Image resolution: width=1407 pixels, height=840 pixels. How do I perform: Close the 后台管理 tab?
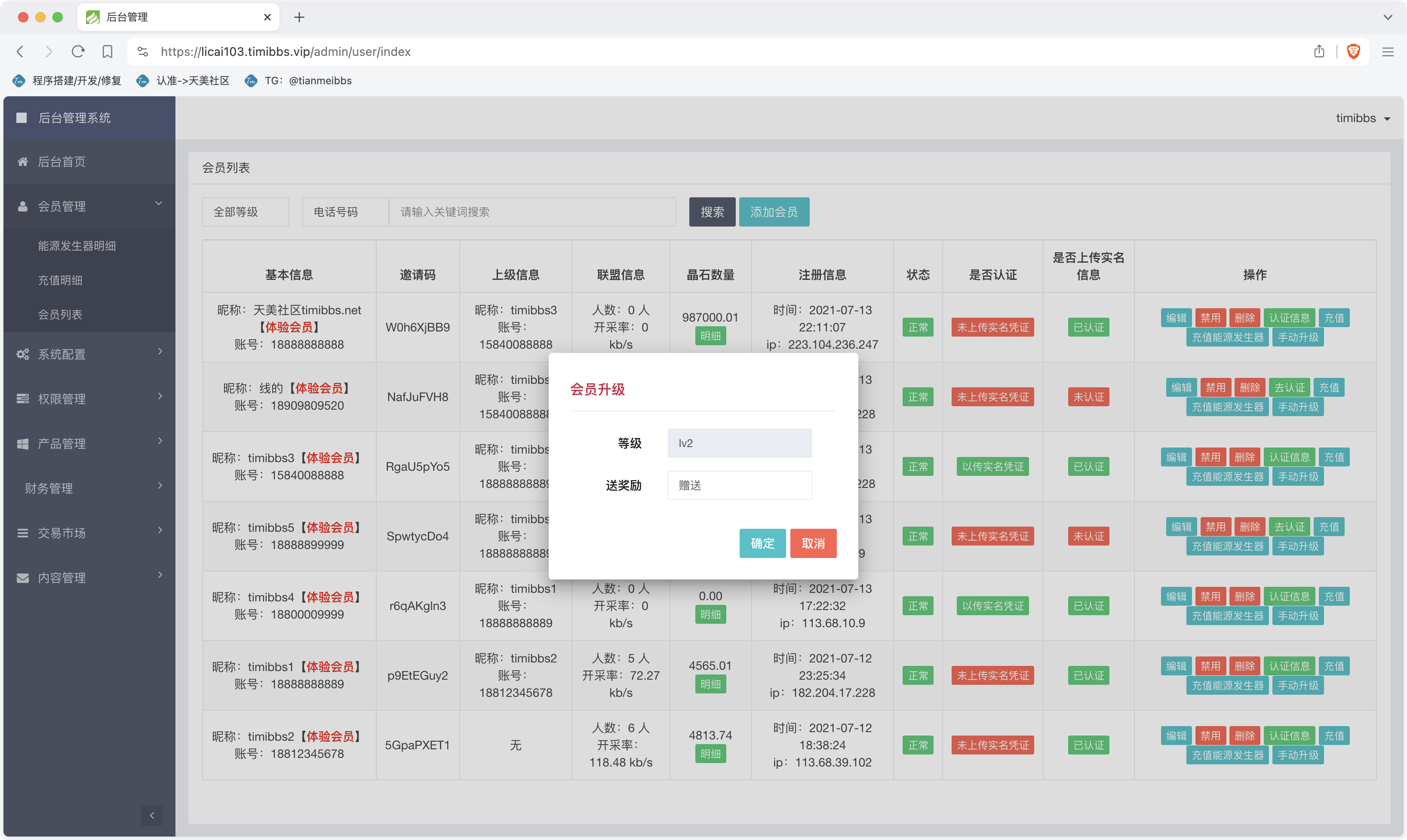(268, 18)
